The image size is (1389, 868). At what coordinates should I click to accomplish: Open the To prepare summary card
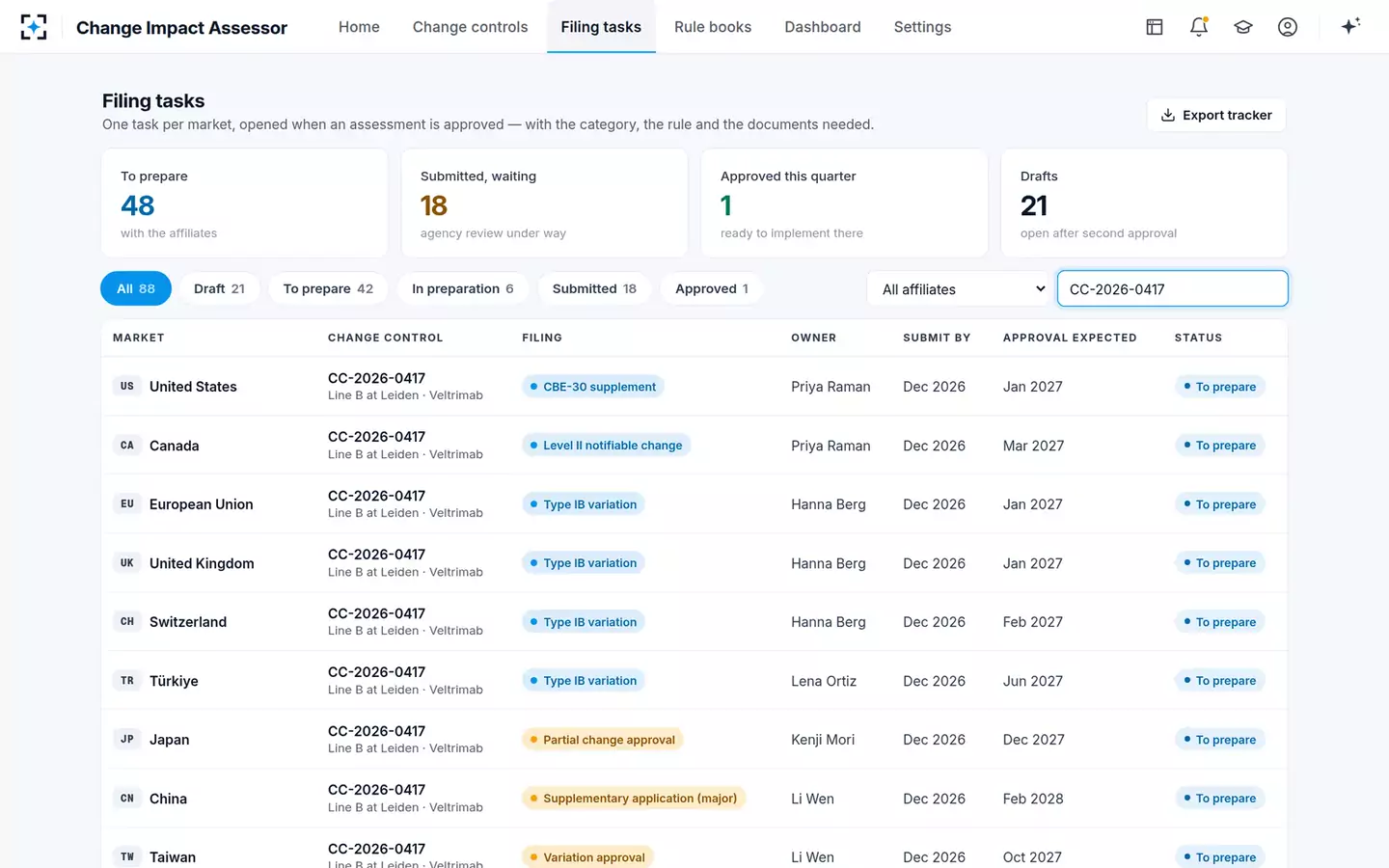point(245,203)
